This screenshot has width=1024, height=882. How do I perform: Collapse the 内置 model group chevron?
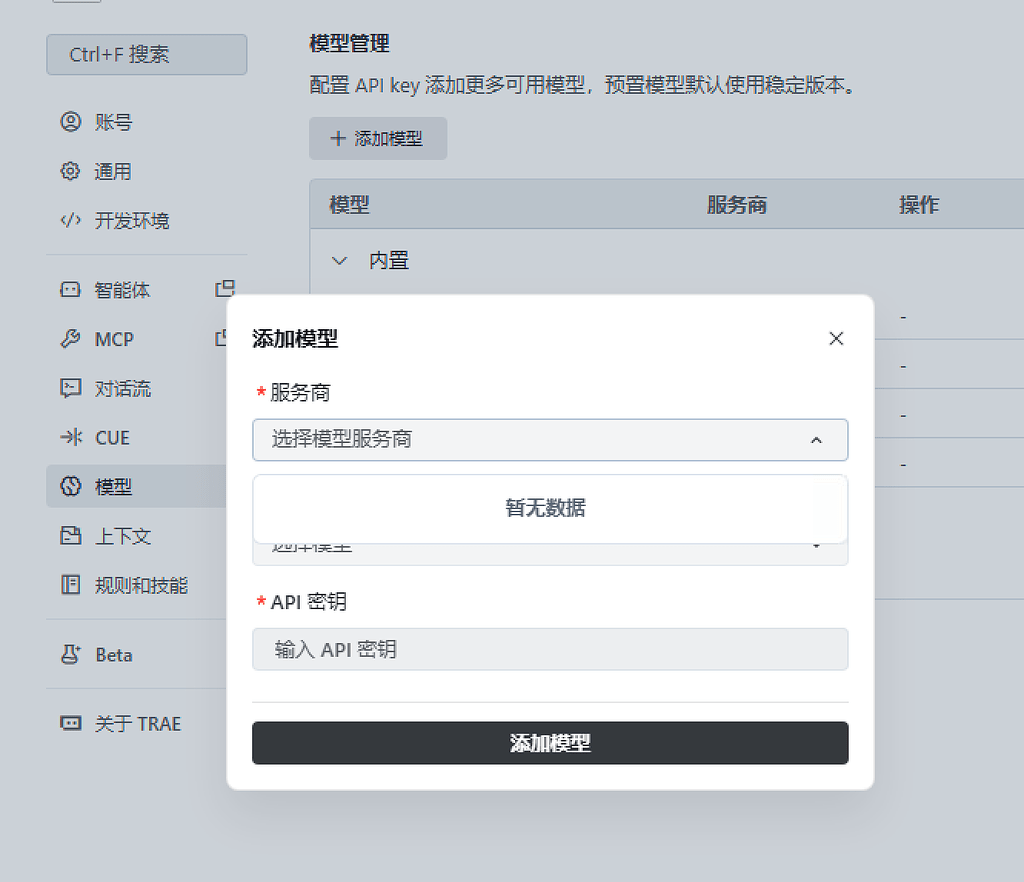[x=339, y=260]
